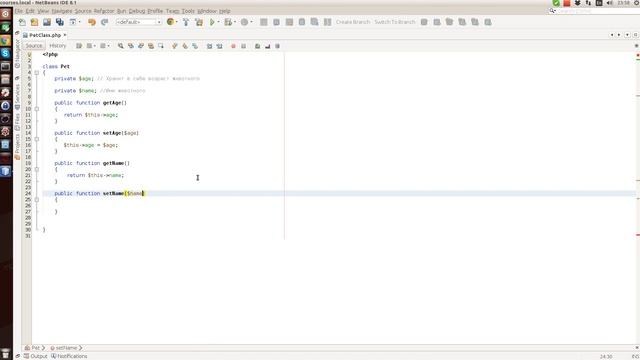Switch to the History view
The height and width of the screenshot is (360, 640).
pos(58,46)
